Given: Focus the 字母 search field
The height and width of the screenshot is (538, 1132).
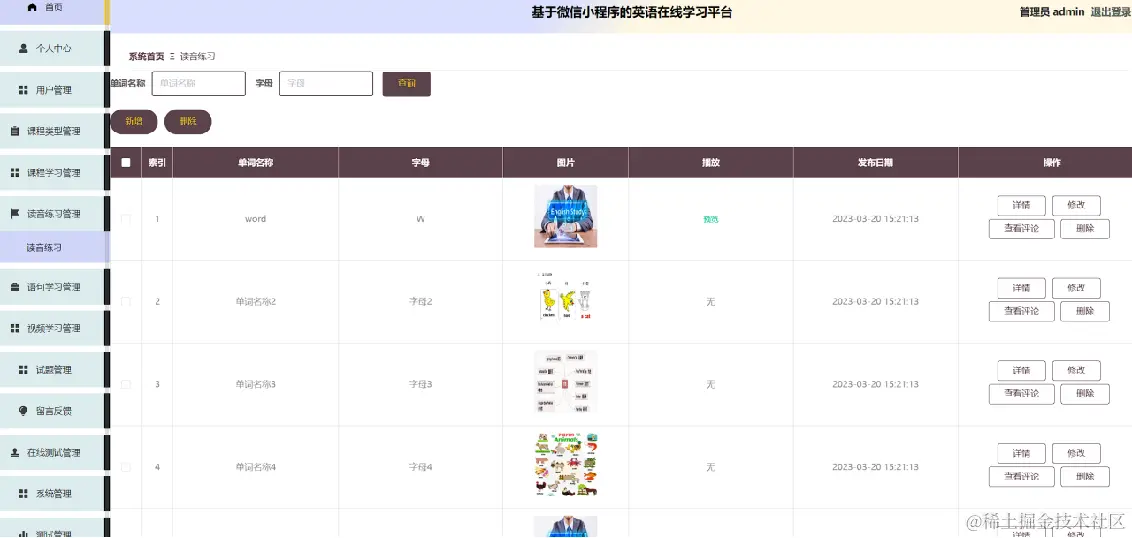Looking at the screenshot, I should coord(326,84).
